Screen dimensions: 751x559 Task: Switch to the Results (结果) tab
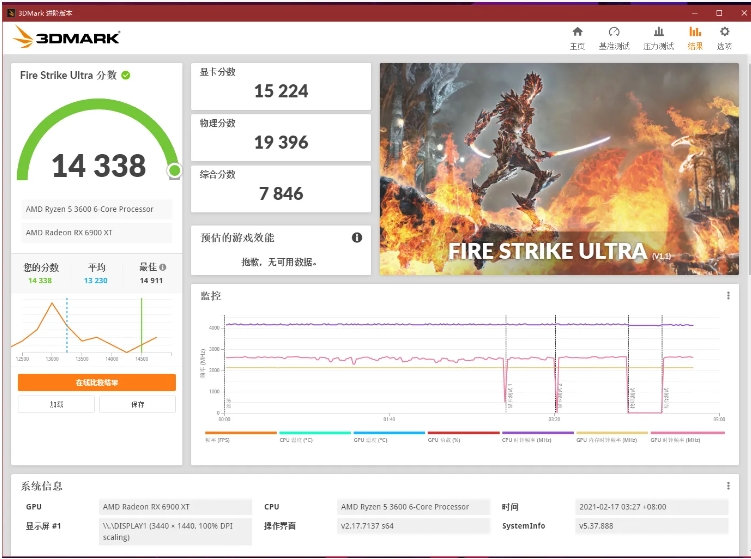pos(695,38)
